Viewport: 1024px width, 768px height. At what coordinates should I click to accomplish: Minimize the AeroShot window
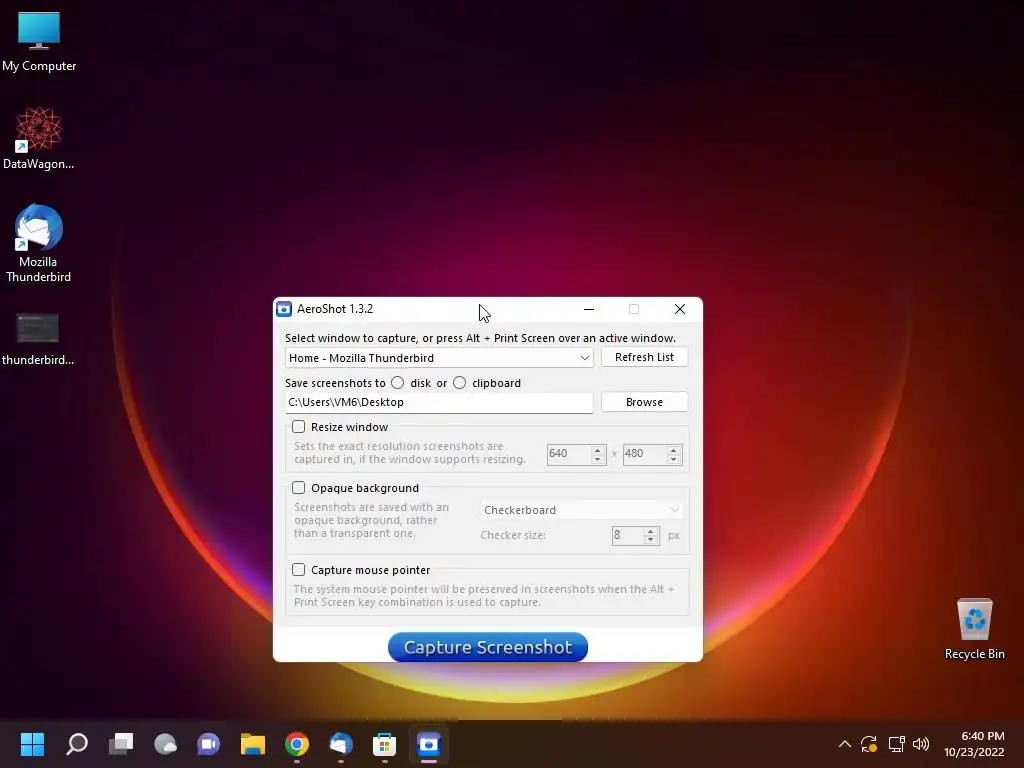[589, 309]
